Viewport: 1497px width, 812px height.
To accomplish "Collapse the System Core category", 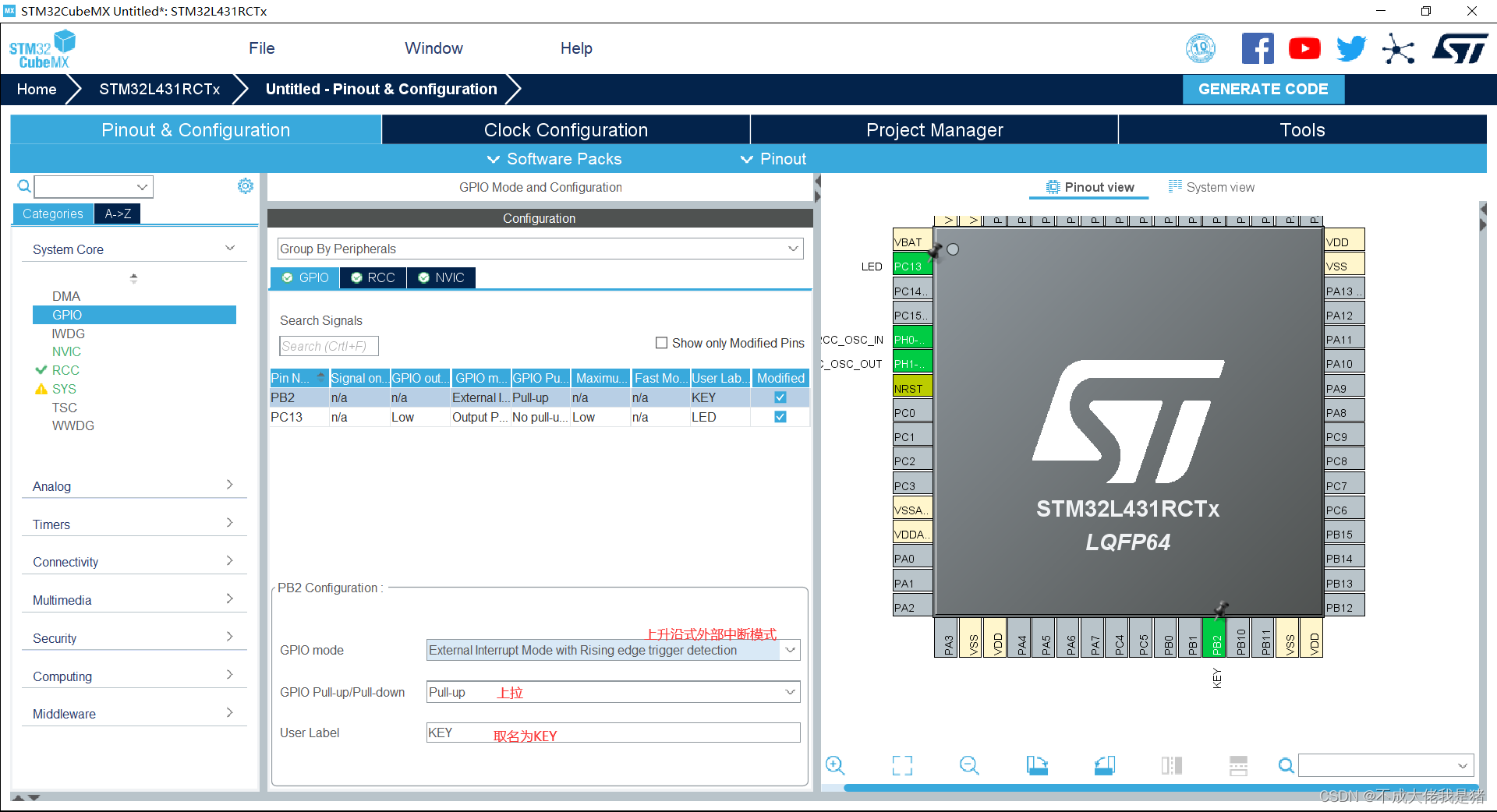I will tap(133, 249).
